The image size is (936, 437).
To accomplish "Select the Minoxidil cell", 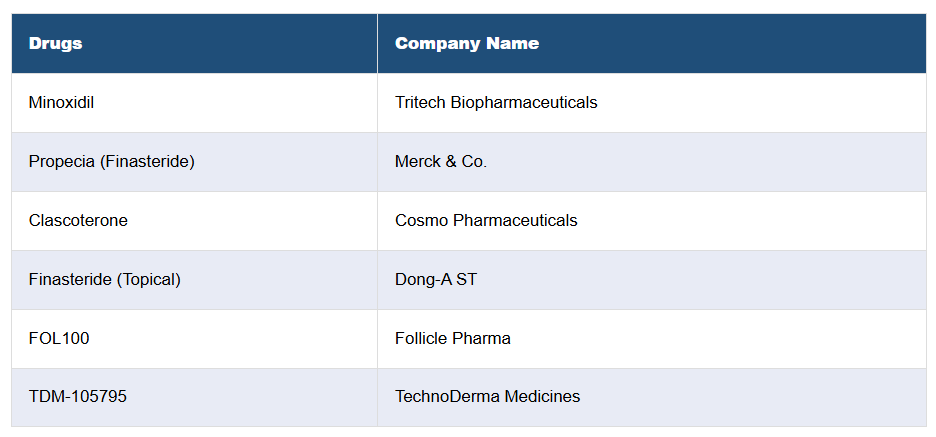I will tap(62, 102).
